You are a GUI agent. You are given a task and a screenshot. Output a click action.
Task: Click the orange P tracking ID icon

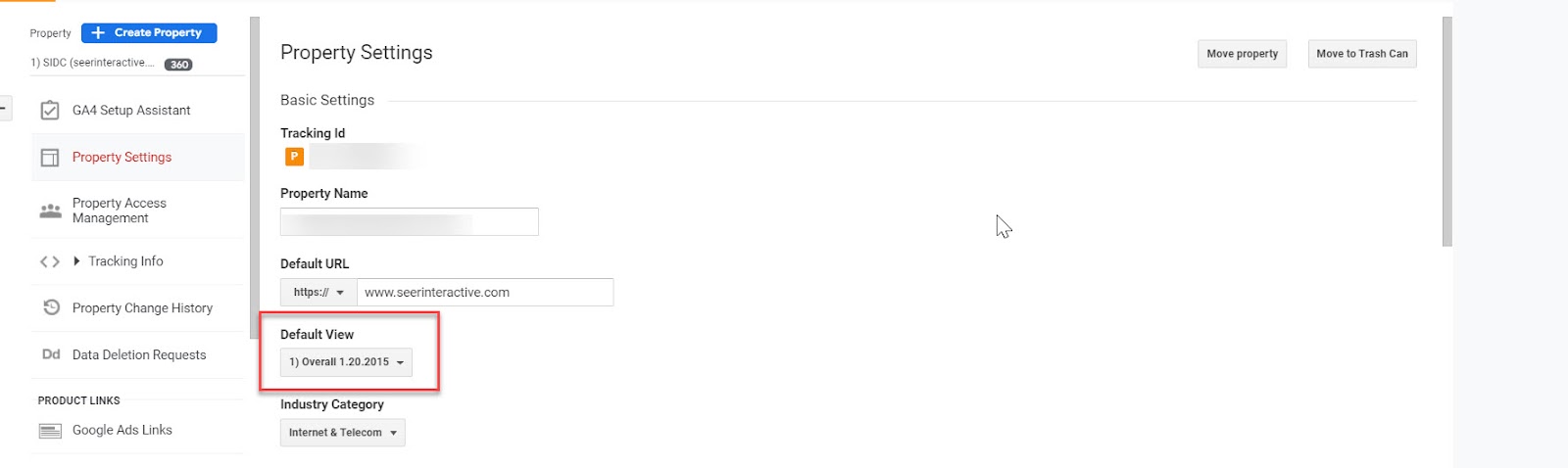[x=294, y=157]
